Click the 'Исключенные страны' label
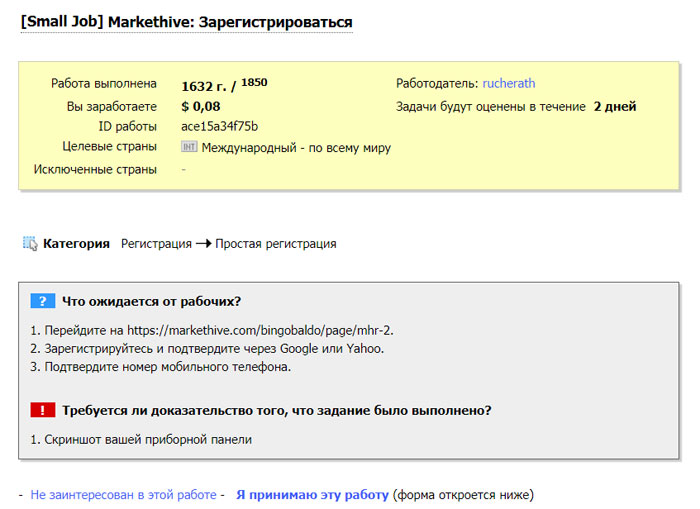This screenshot has width=700, height=509. (x=95, y=170)
